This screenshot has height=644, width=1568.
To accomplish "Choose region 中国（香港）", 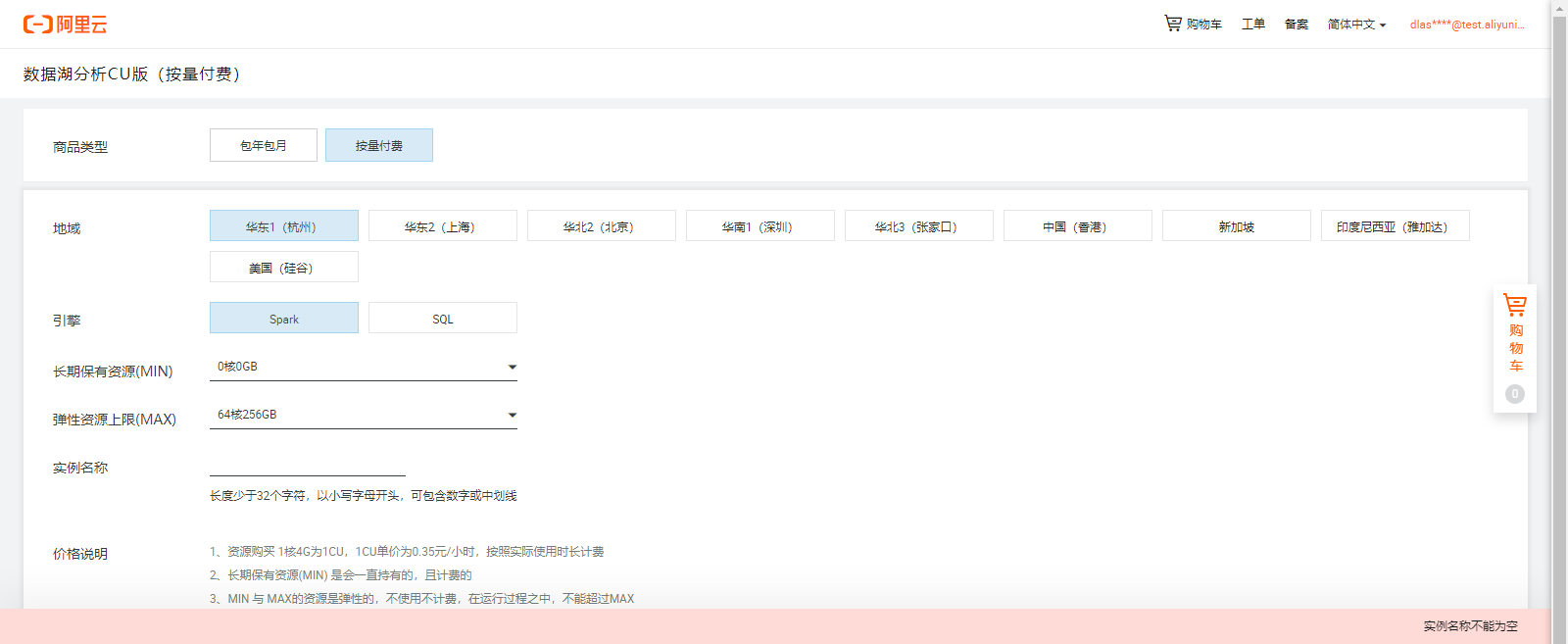I will 1078,226.
